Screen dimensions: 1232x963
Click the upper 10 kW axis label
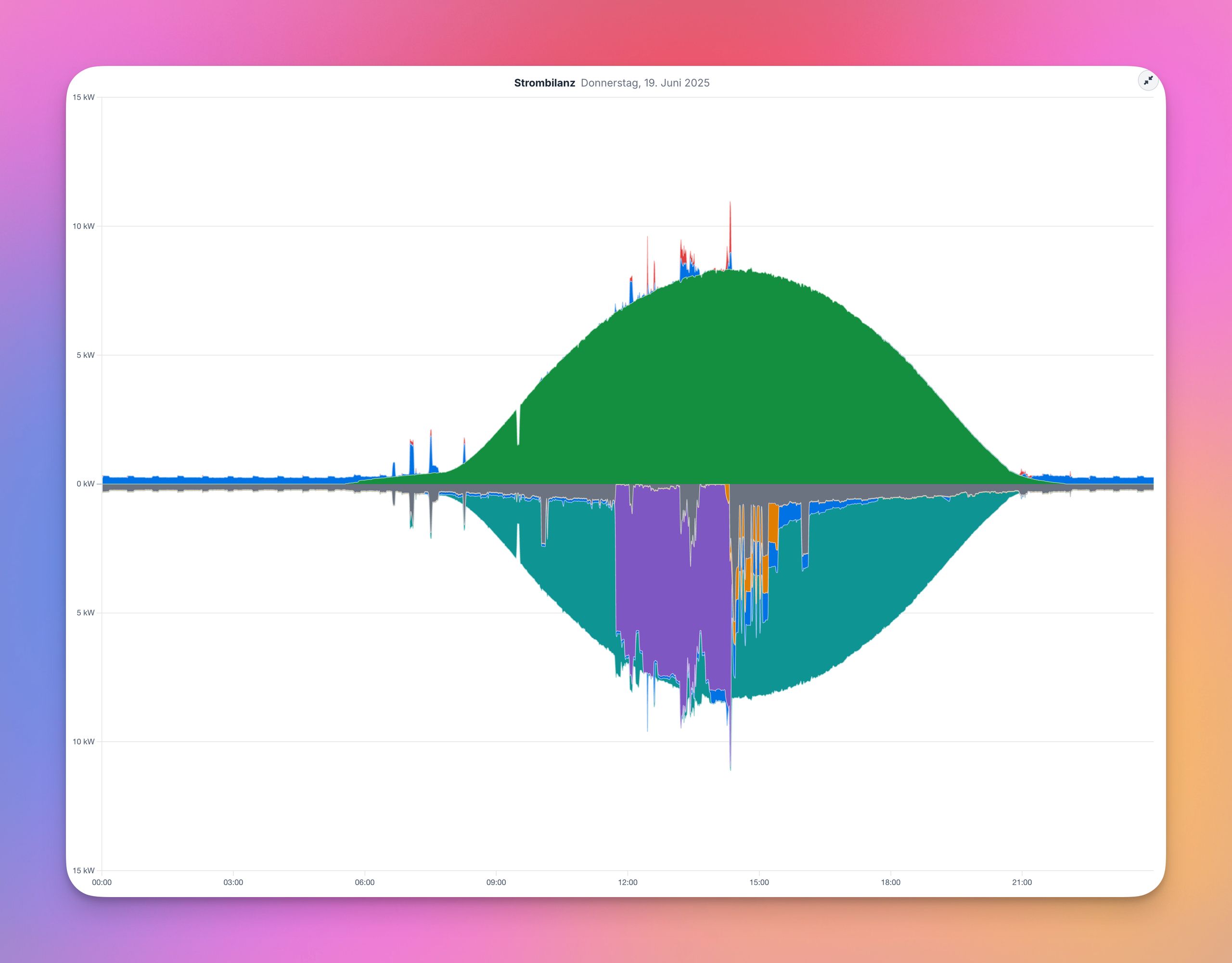tap(83, 226)
